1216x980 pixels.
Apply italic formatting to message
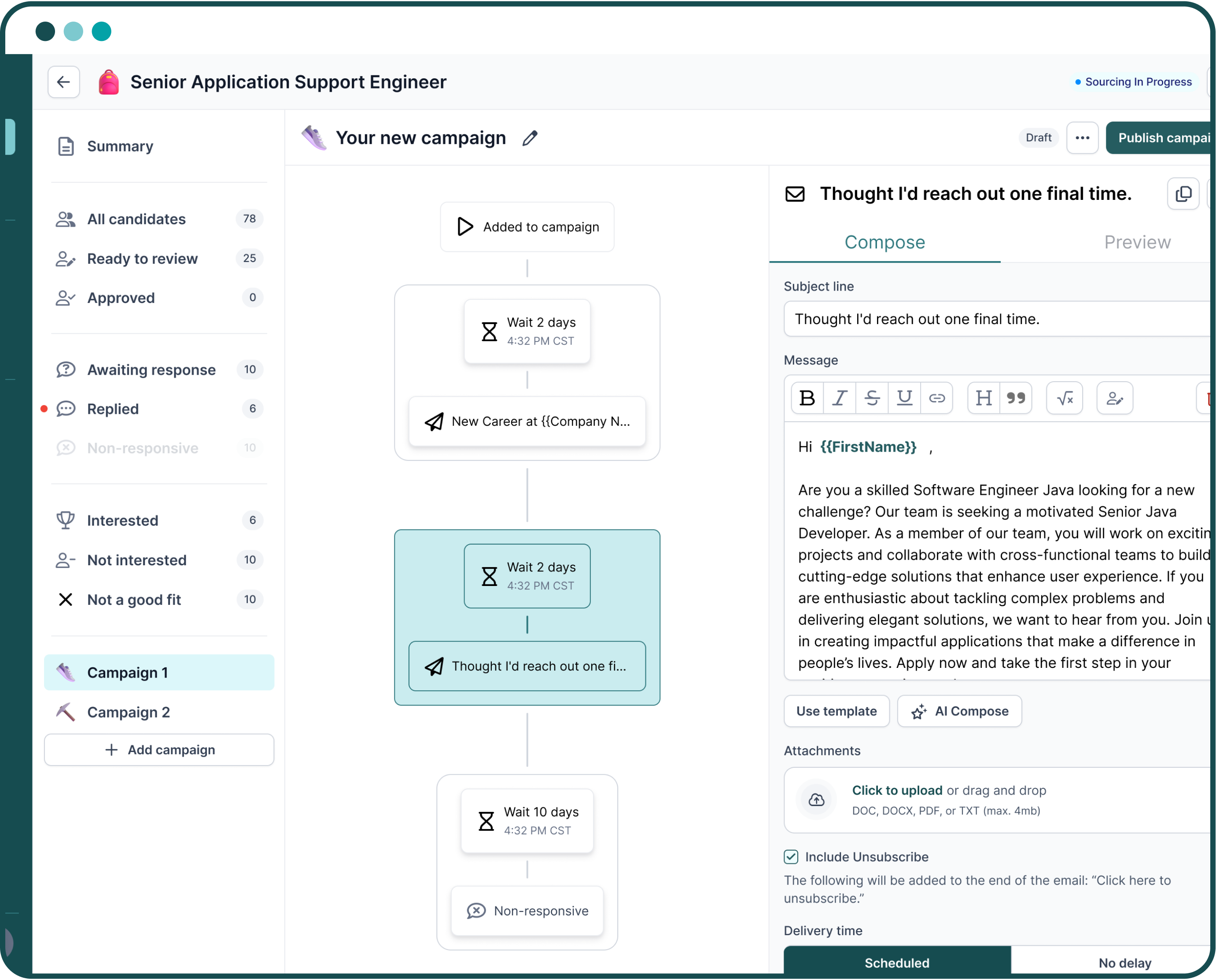(x=840, y=398)
